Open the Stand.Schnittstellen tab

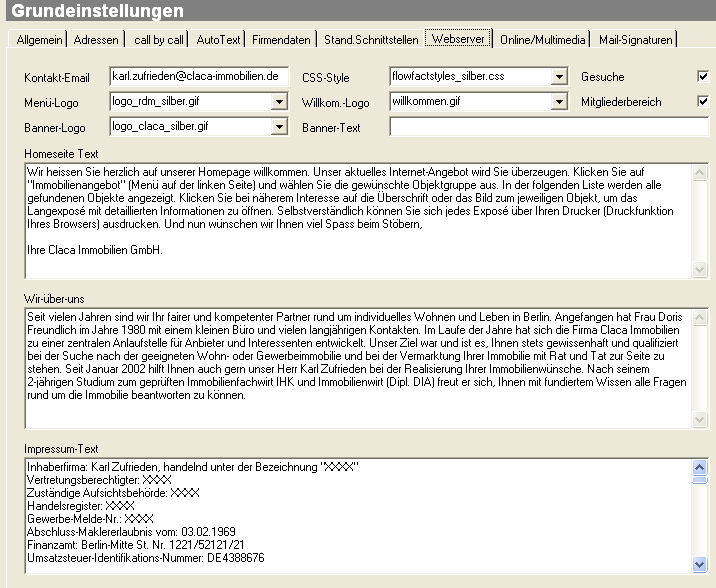371,40
